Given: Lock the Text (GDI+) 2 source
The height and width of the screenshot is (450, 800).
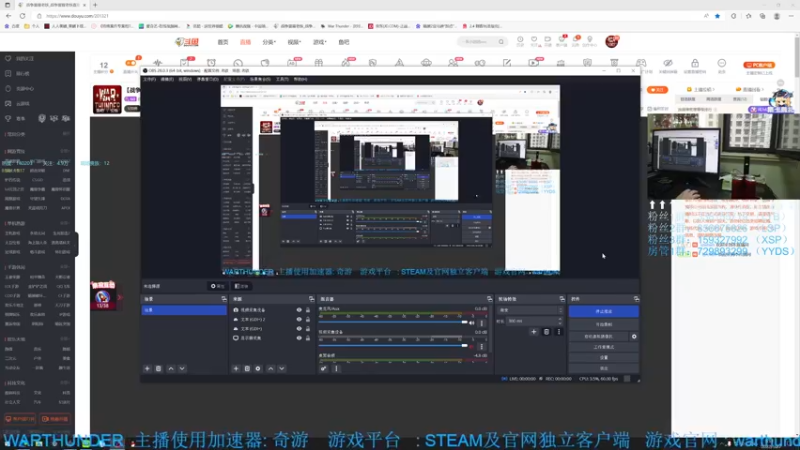Looking at the screenshot, I should 308,319.
